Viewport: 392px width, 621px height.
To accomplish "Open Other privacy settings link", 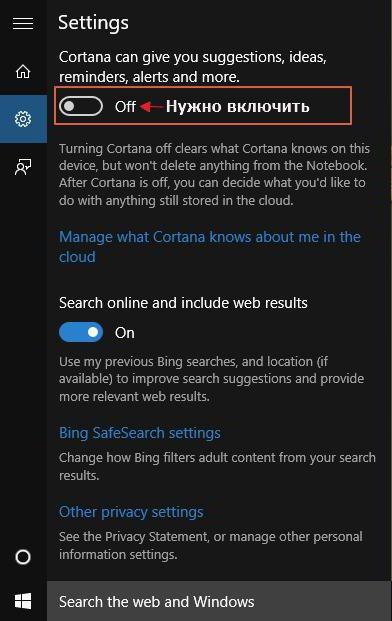I will (x=131, y=512).
